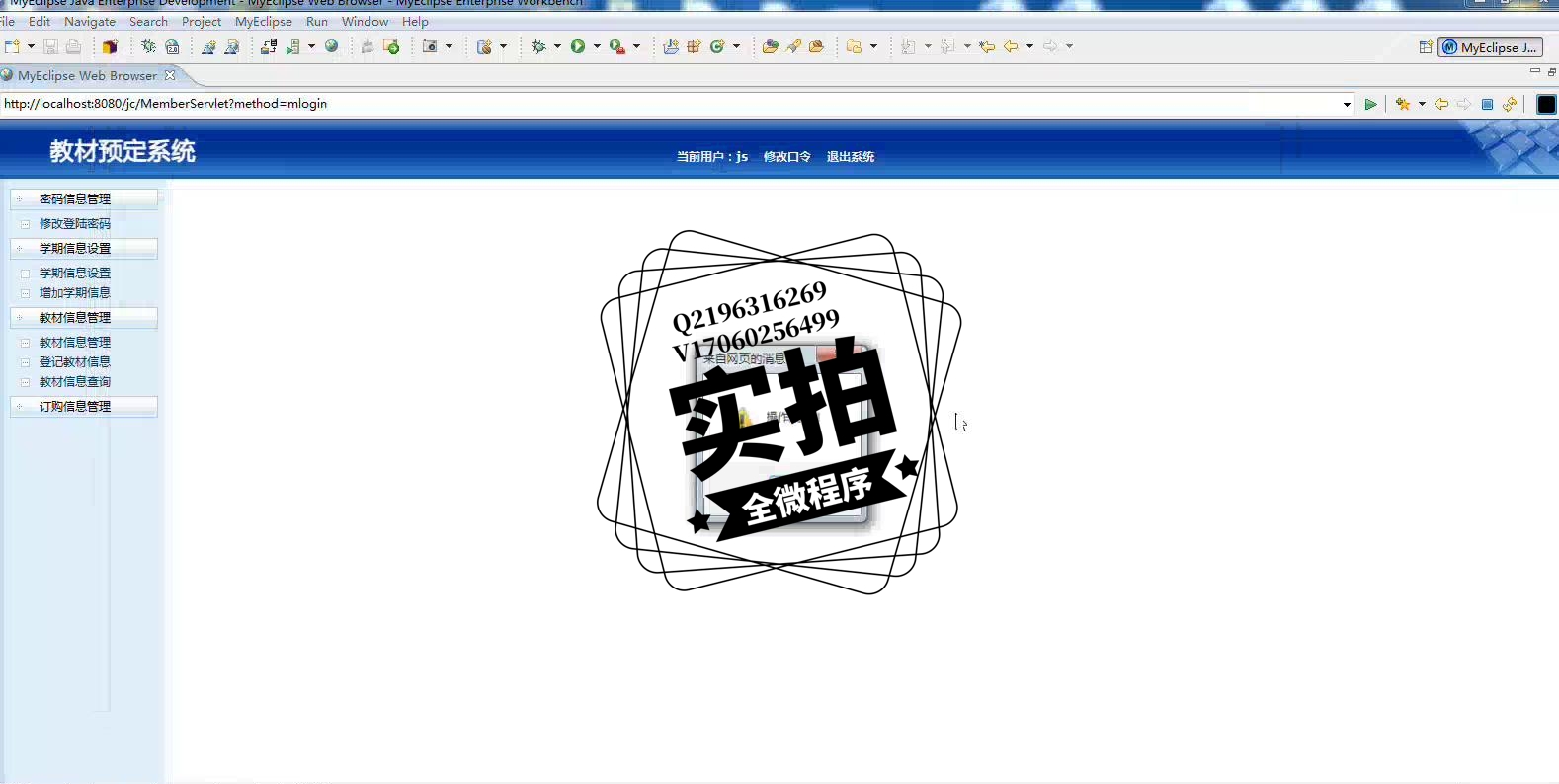The width and height of the screenshot is (1559, 784).
Task: Open the Run dropdown arrow
Action: pos(597,46)
